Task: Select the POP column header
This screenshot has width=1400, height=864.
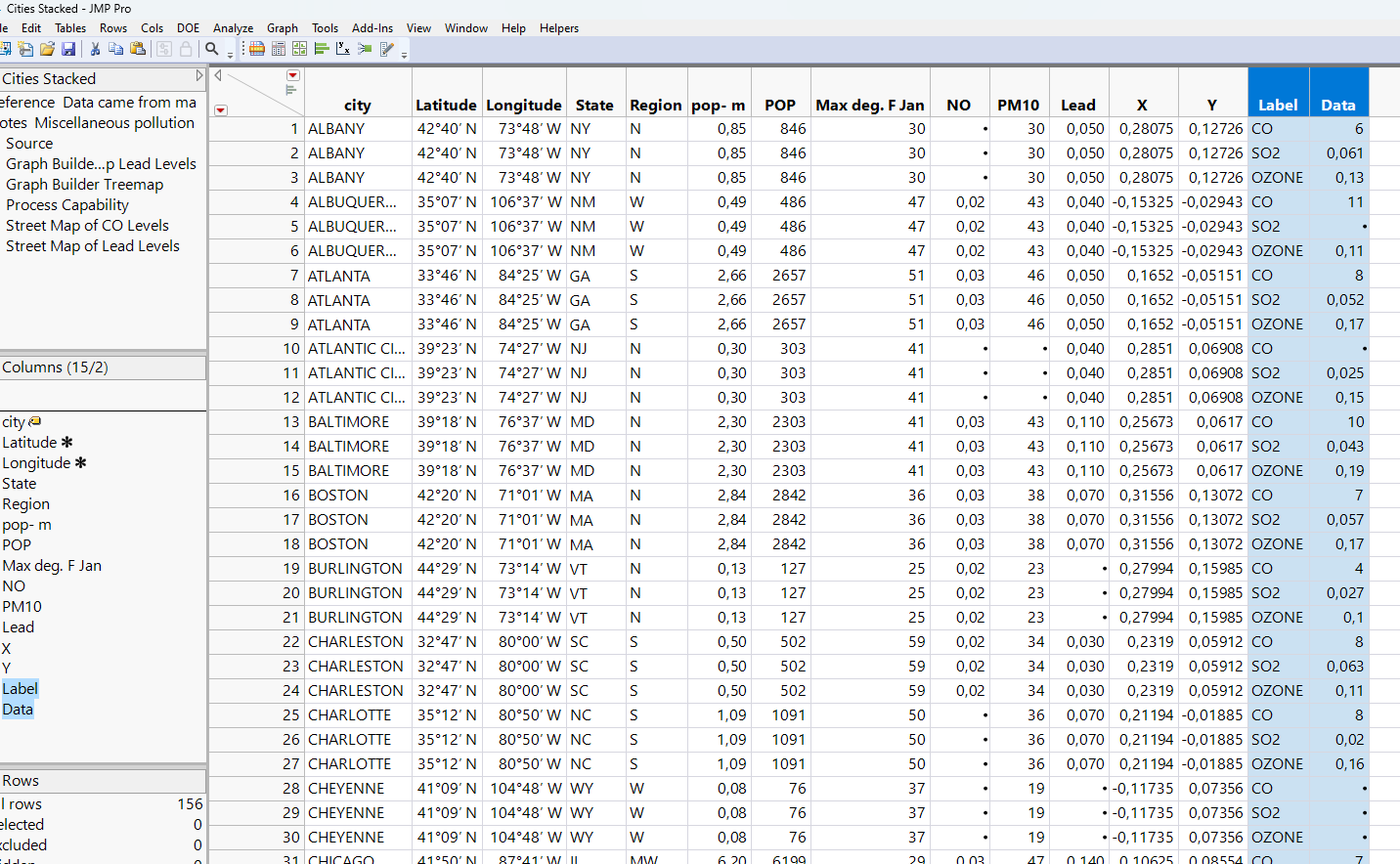Action: [779, 105]
